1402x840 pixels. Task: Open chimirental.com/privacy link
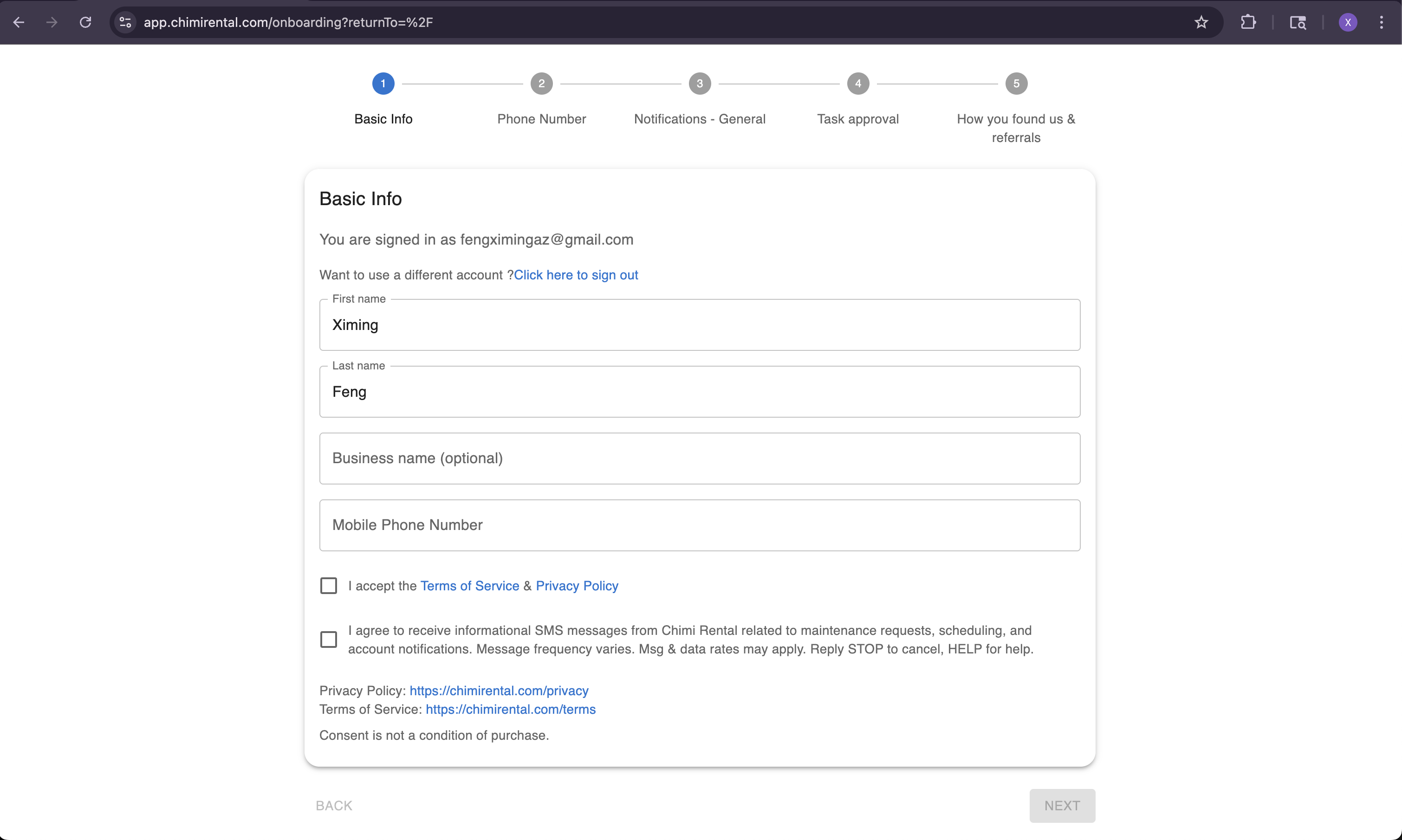coord(499,691)
